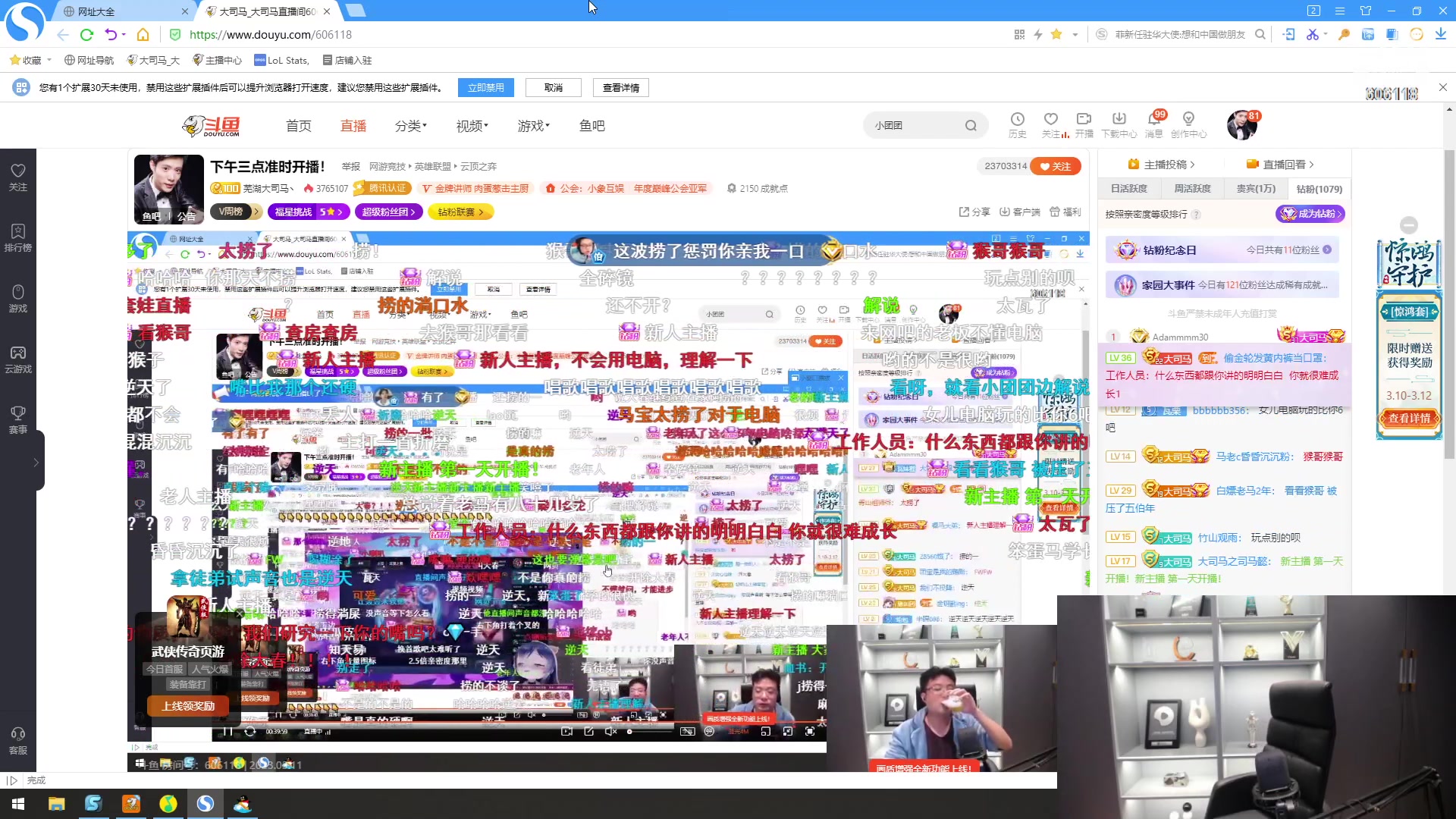This screenshot has width=1456, height=819.
Task: Open 排行榜 in left sidebar
Action: (x=18, y=238)
